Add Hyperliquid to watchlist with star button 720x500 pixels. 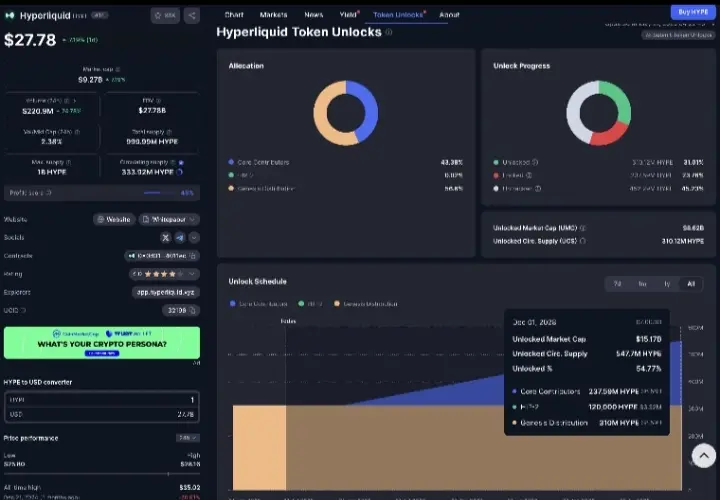[x=165, y=15]
